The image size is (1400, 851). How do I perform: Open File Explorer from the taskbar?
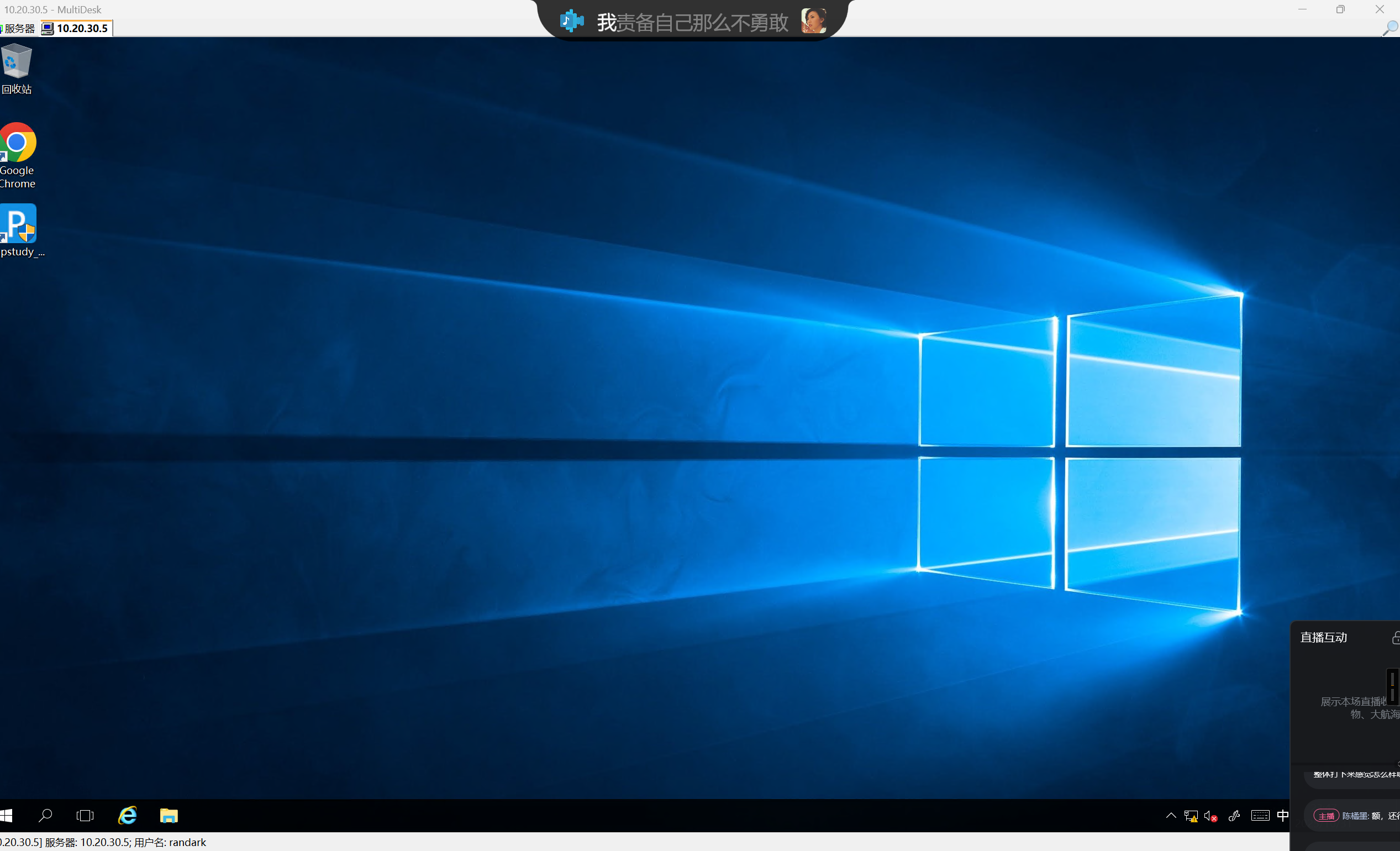[169, 816]
